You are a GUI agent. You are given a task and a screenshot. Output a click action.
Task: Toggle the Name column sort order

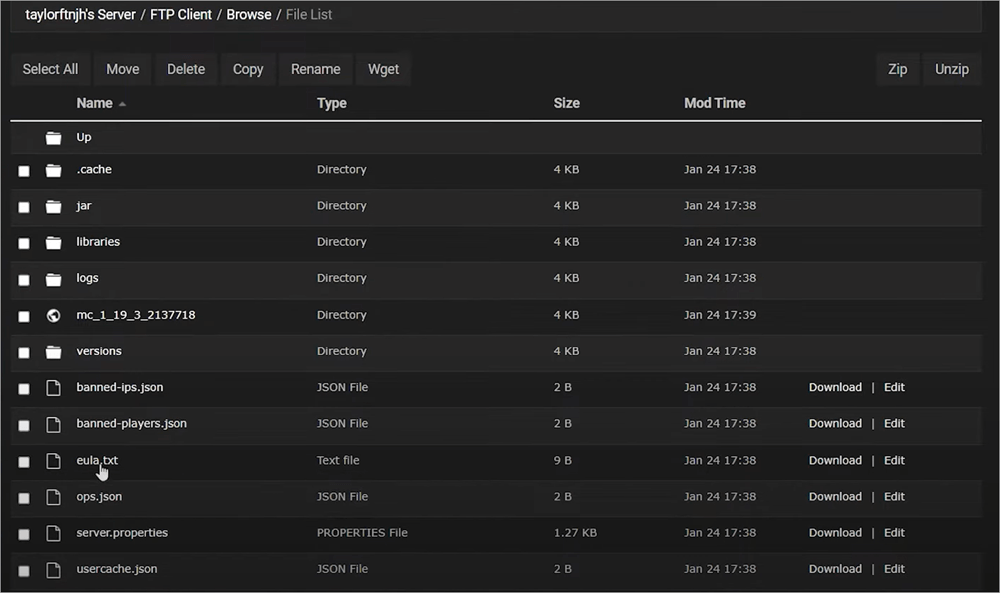[x=95, y=102]
